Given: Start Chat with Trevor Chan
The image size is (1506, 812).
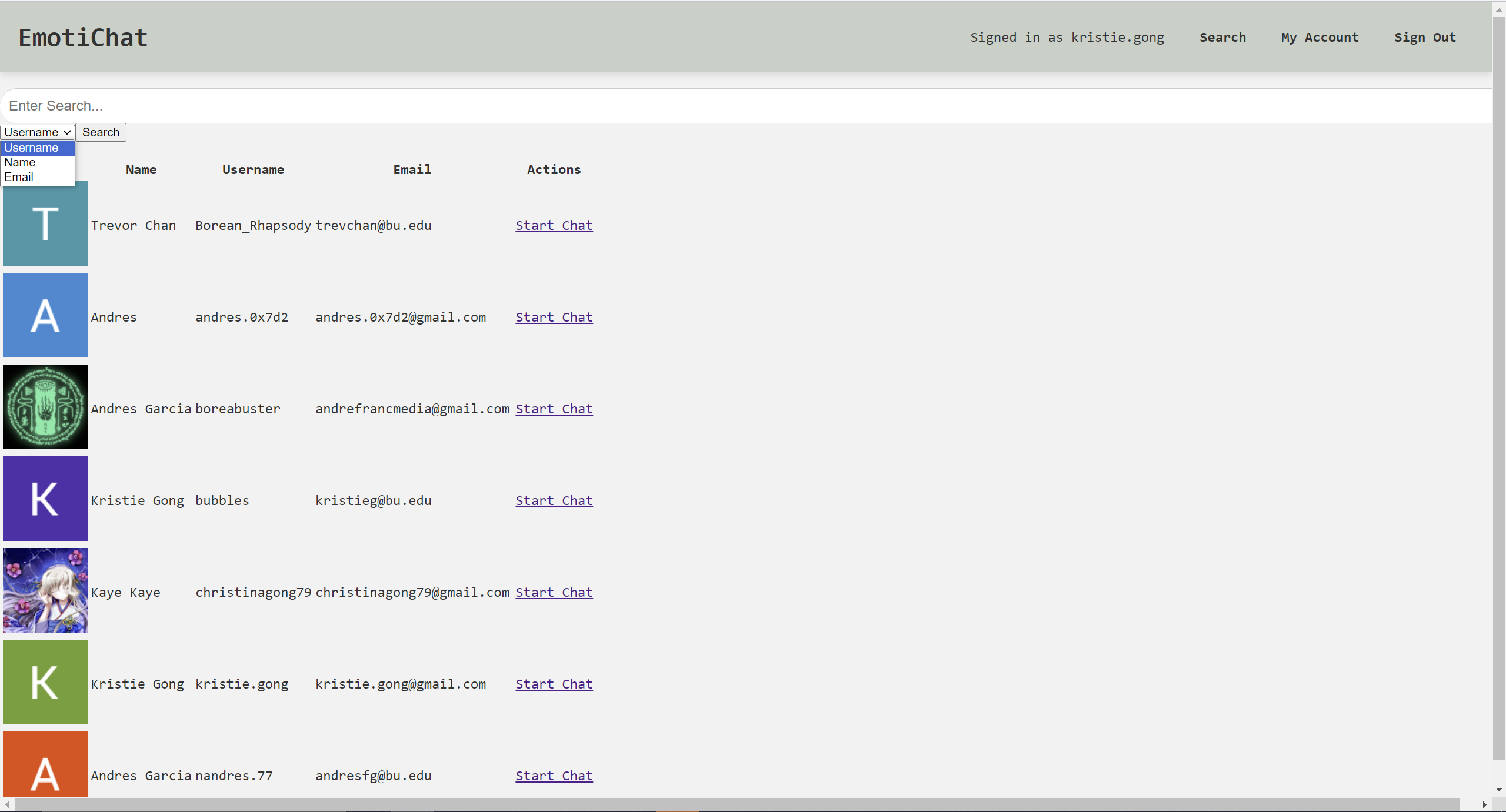Looking at the screenshot, I should pos(554,226).
